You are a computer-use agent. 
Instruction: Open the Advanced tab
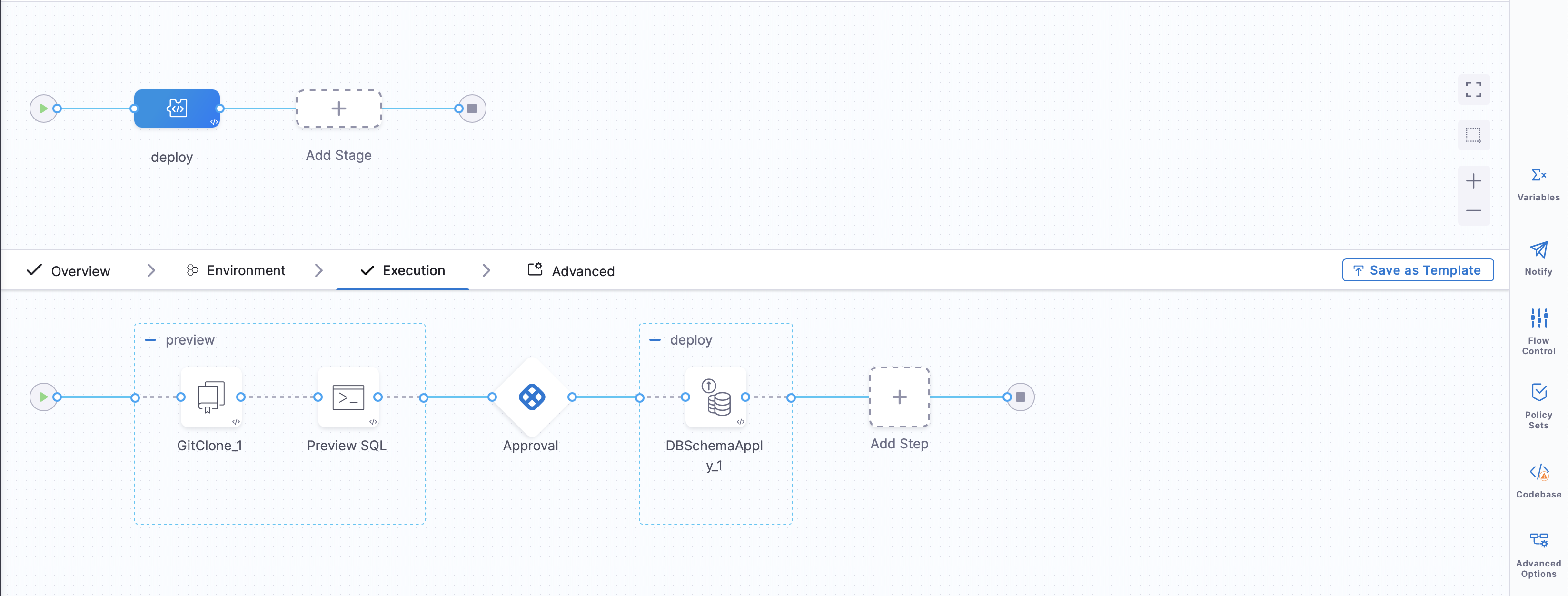[571, 270]
